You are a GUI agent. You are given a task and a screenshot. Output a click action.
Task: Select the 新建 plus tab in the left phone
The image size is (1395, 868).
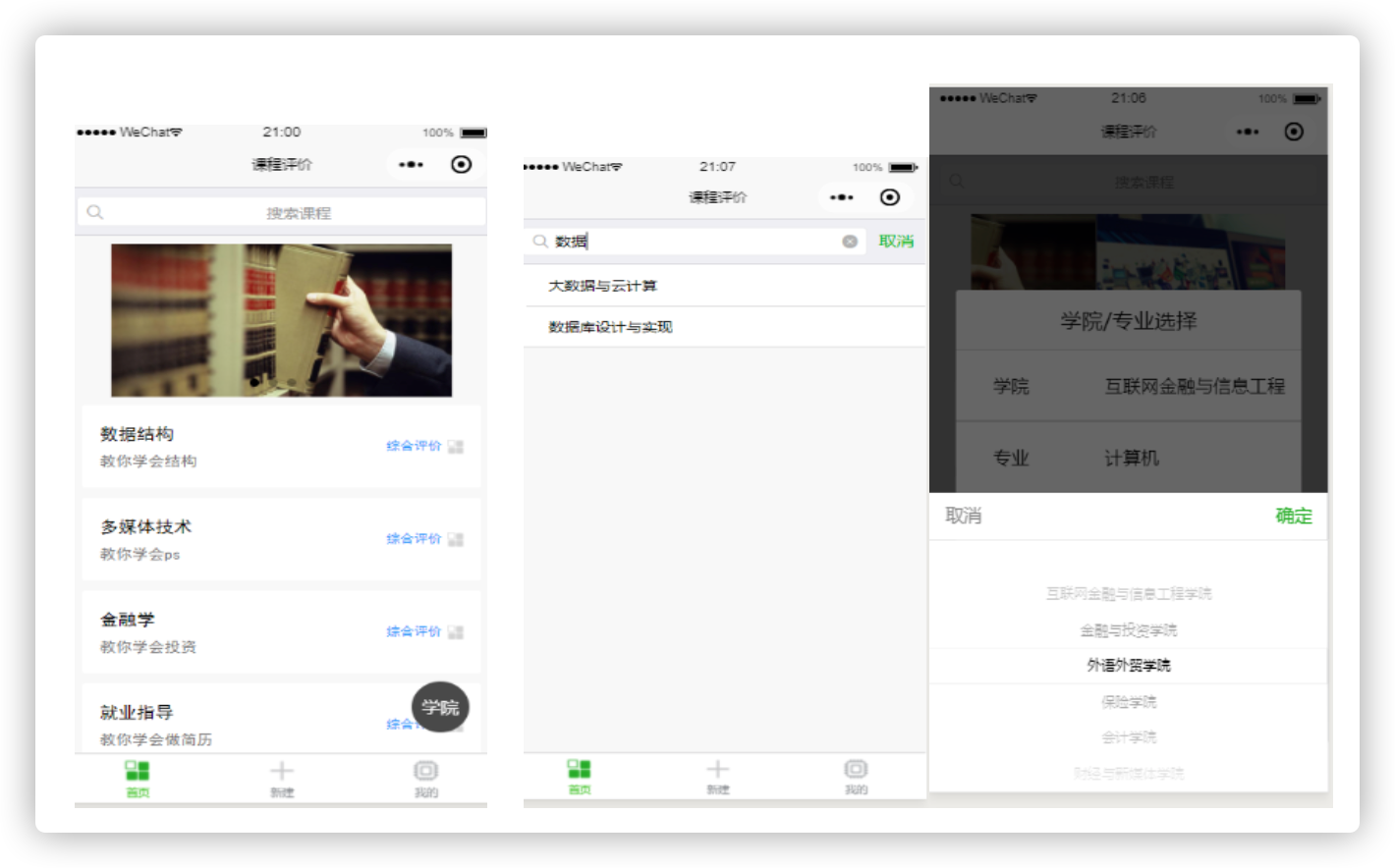point(282,779)
